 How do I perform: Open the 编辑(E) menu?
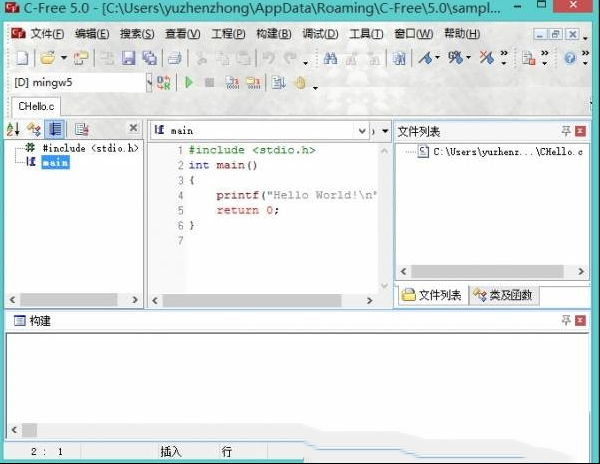pyautogui.click(x=92, y=34)
